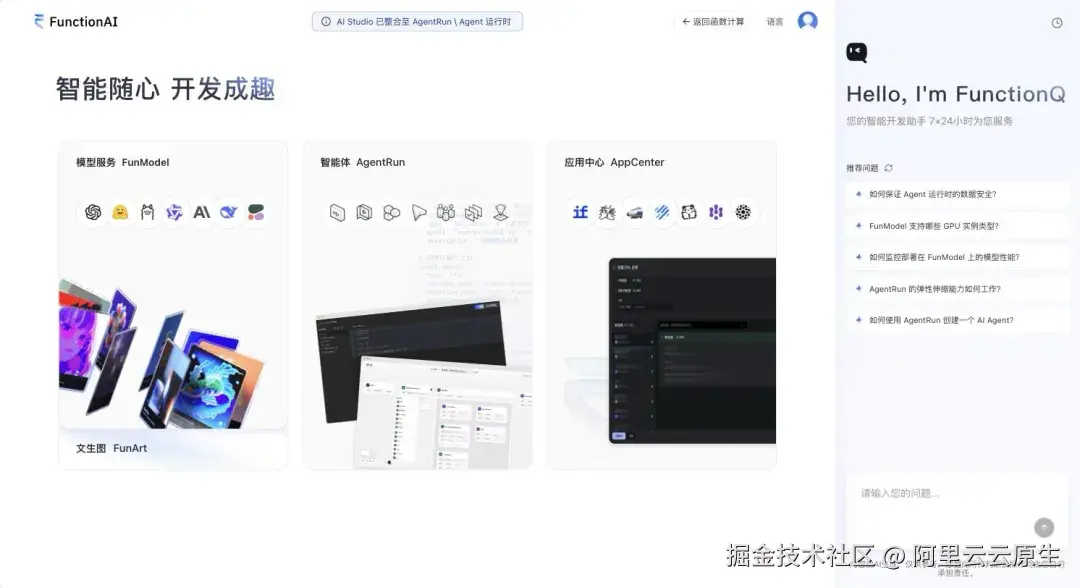Click the Hugging Face emoji icon
The height and width of the screenshot is (588, 1080).
(x=121, y=212)
